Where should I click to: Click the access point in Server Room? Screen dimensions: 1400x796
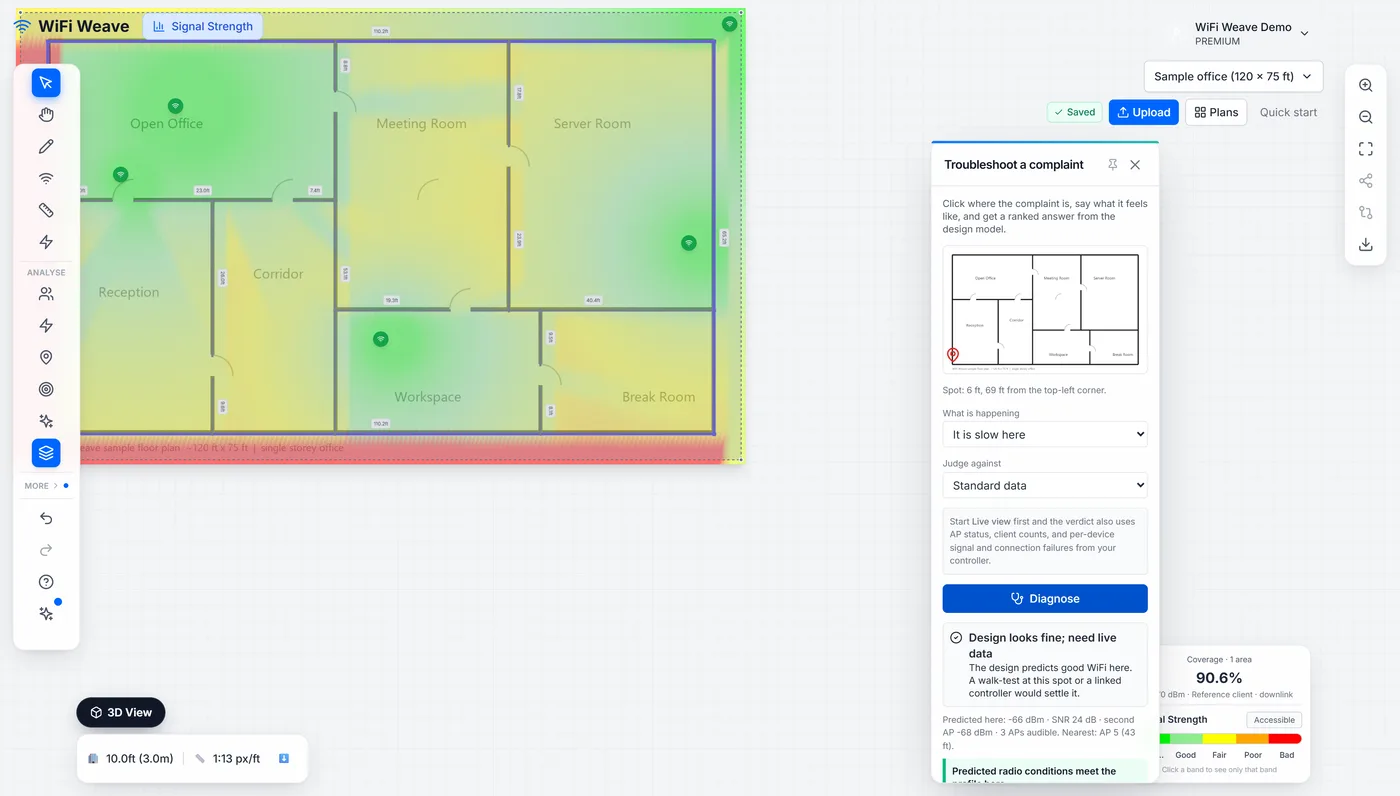pyautogui.click(x=688, y=243)
